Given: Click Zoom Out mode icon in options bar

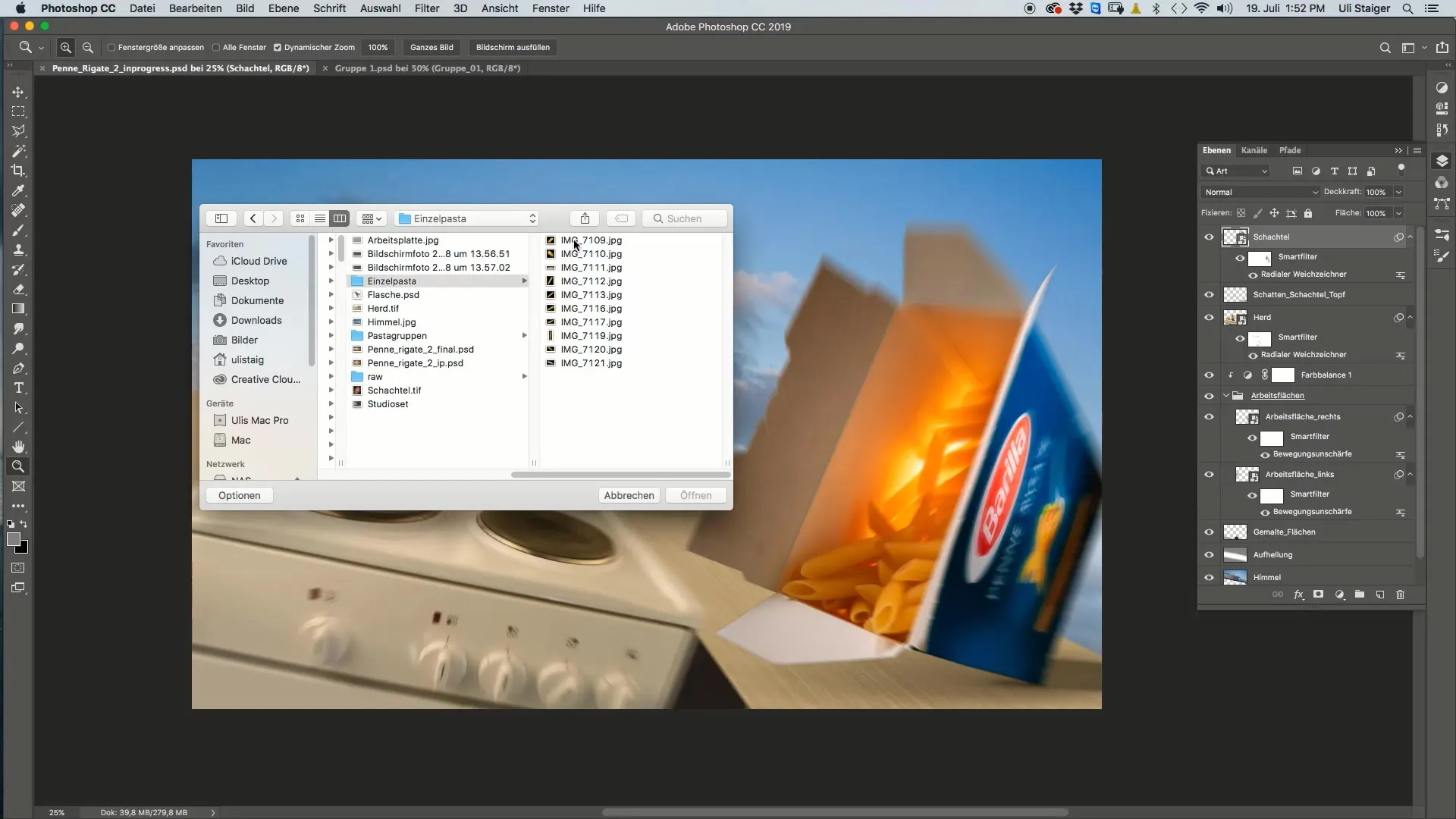Looking at the screenshot, I should tap(88, 47).
